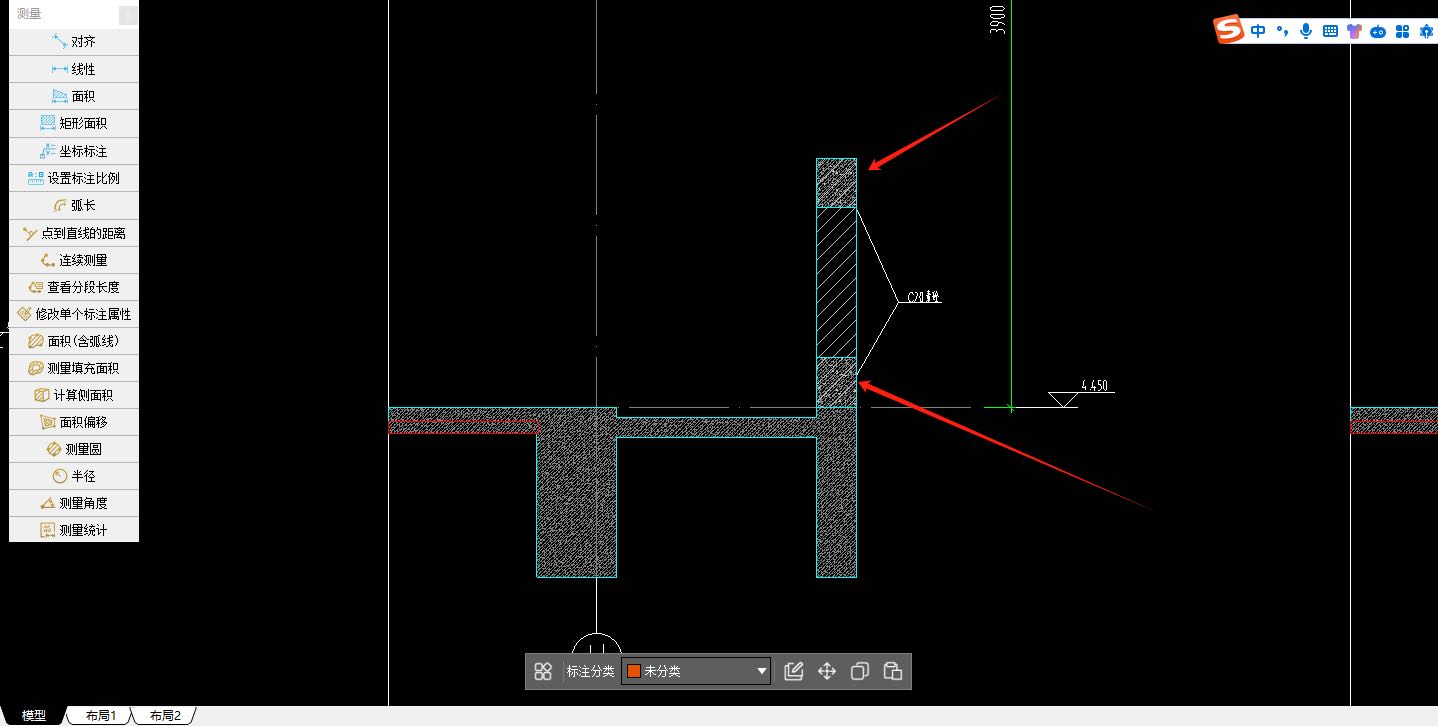Click the C20素砼 annotation text in drawing
Viewport: 1438px width, 726px height.
tap(923, 297)
